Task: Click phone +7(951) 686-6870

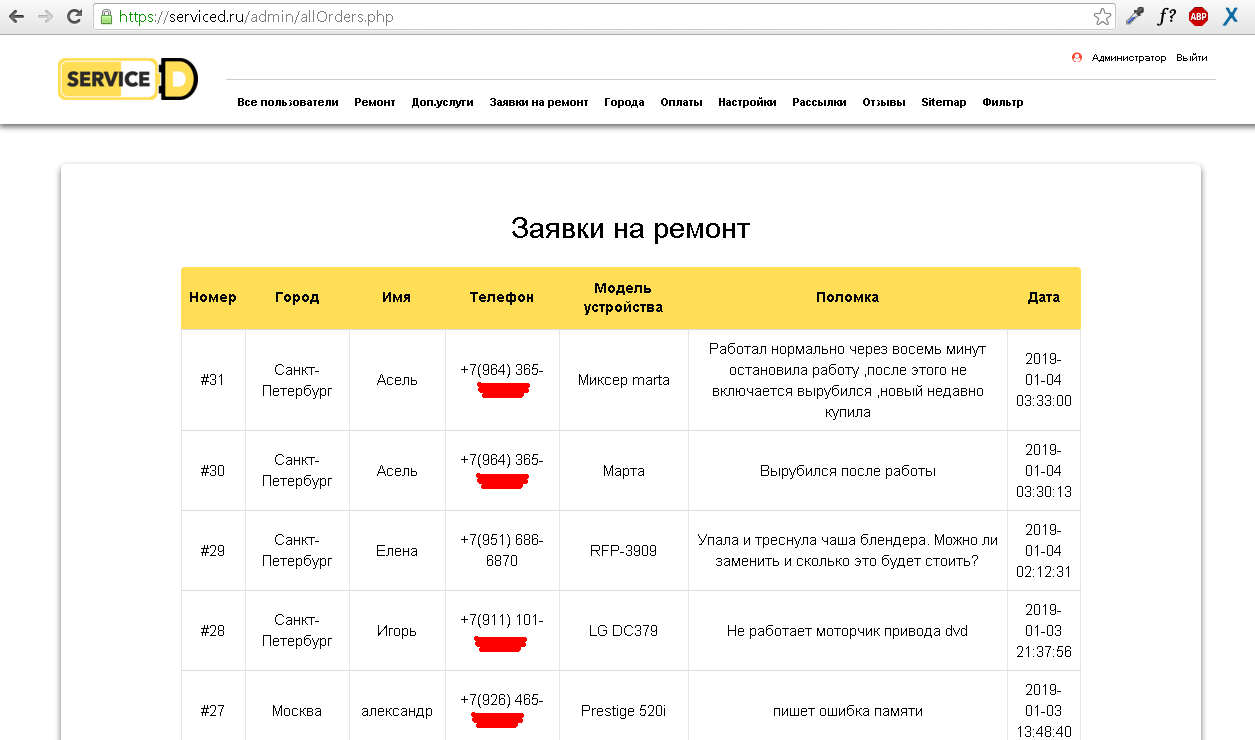Action: [x=502, y=551]
